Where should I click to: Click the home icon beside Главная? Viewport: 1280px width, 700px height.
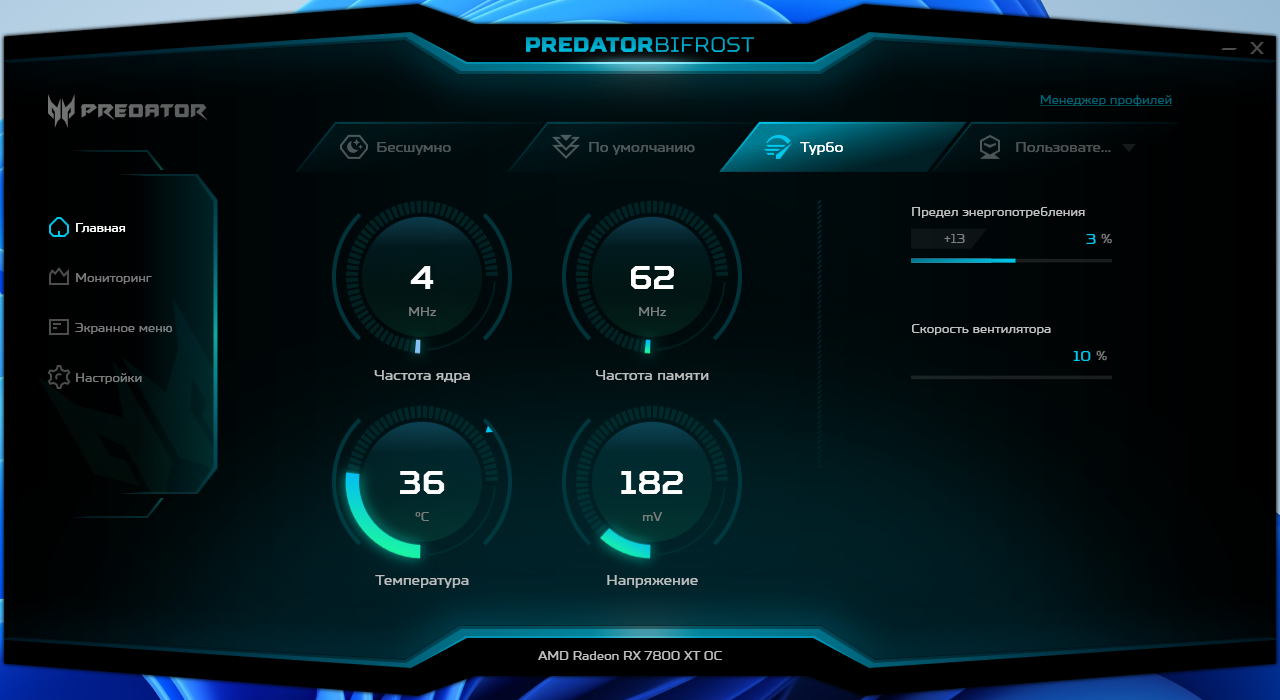(x=59, y=227)
